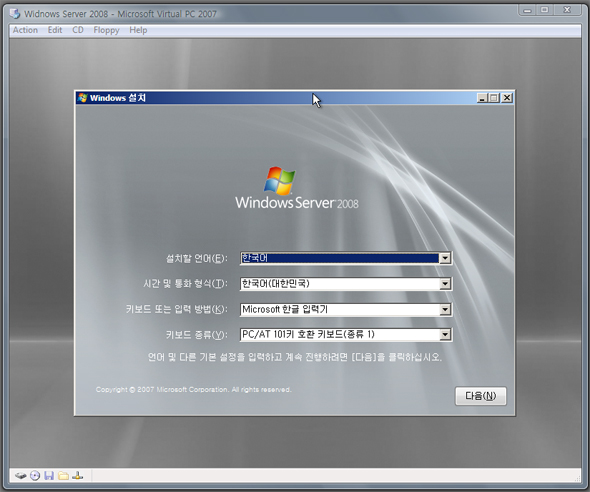The width and height of the screenshot is (590, 492).
Task: Click the Virtual PC title bar icon
Action: coord(15,14)
